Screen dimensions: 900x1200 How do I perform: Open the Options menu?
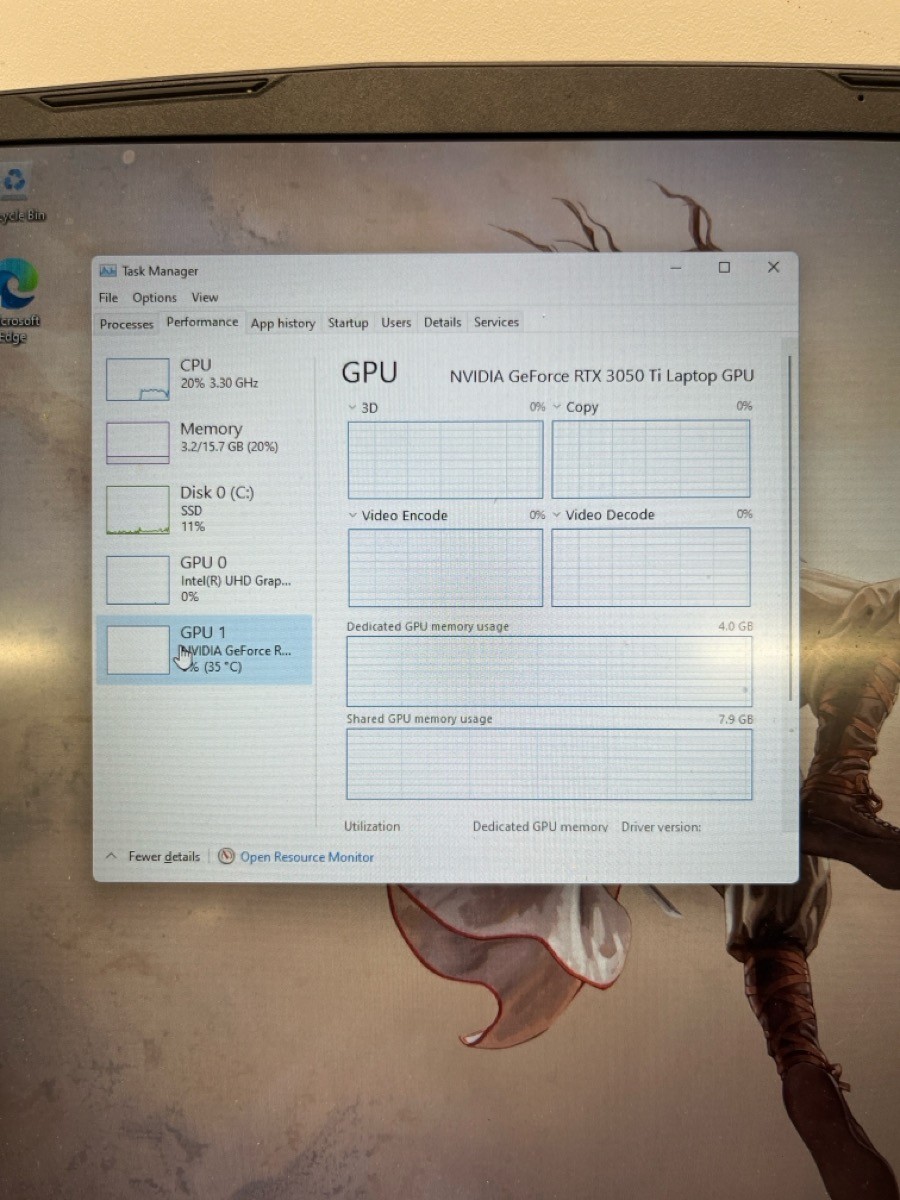click(x=154, y=298)
